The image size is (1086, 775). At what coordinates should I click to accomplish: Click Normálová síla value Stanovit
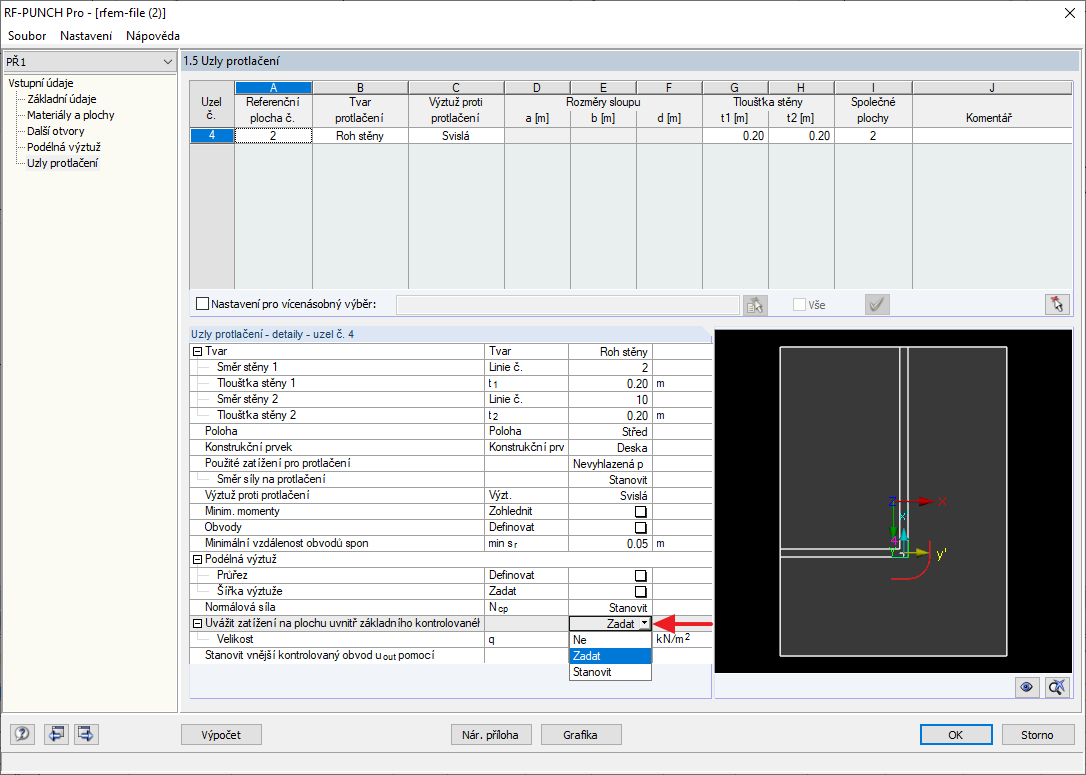[x=610, y=607]
